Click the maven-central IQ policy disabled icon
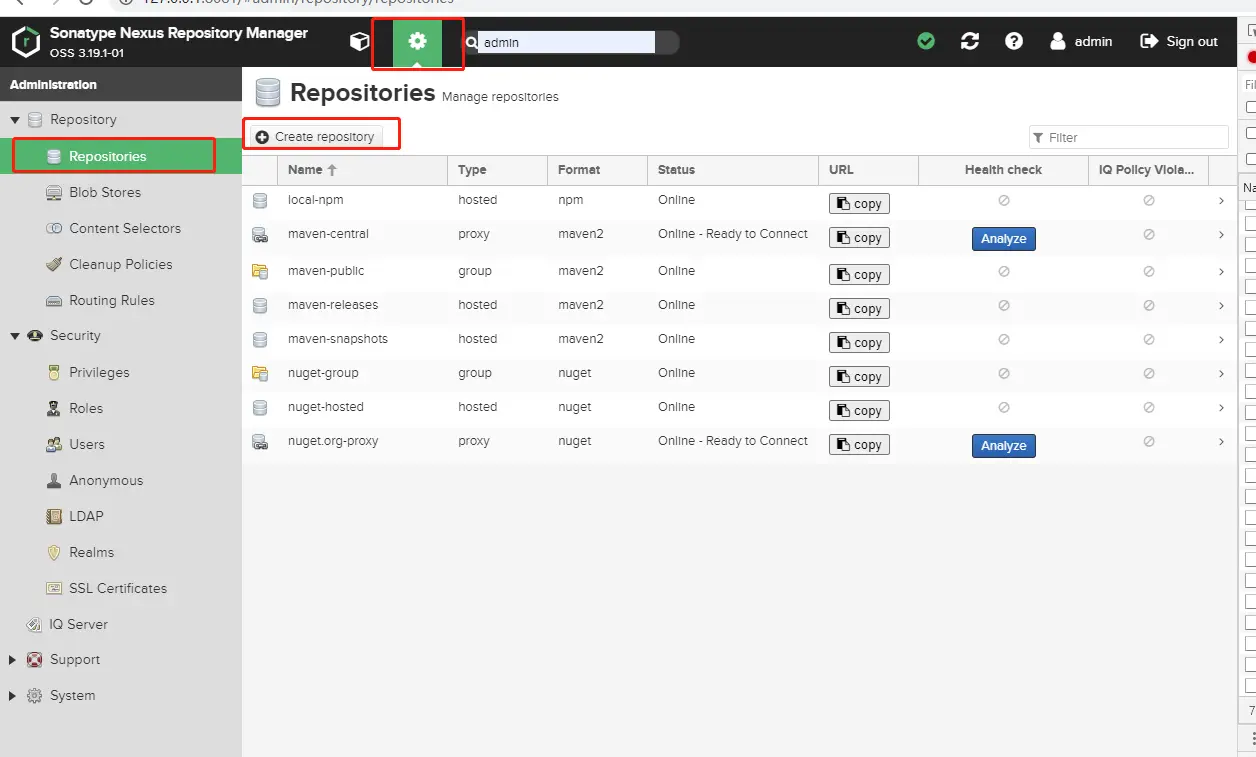Viewport: 1256px width, 757px height. (x=1149, y=234)
